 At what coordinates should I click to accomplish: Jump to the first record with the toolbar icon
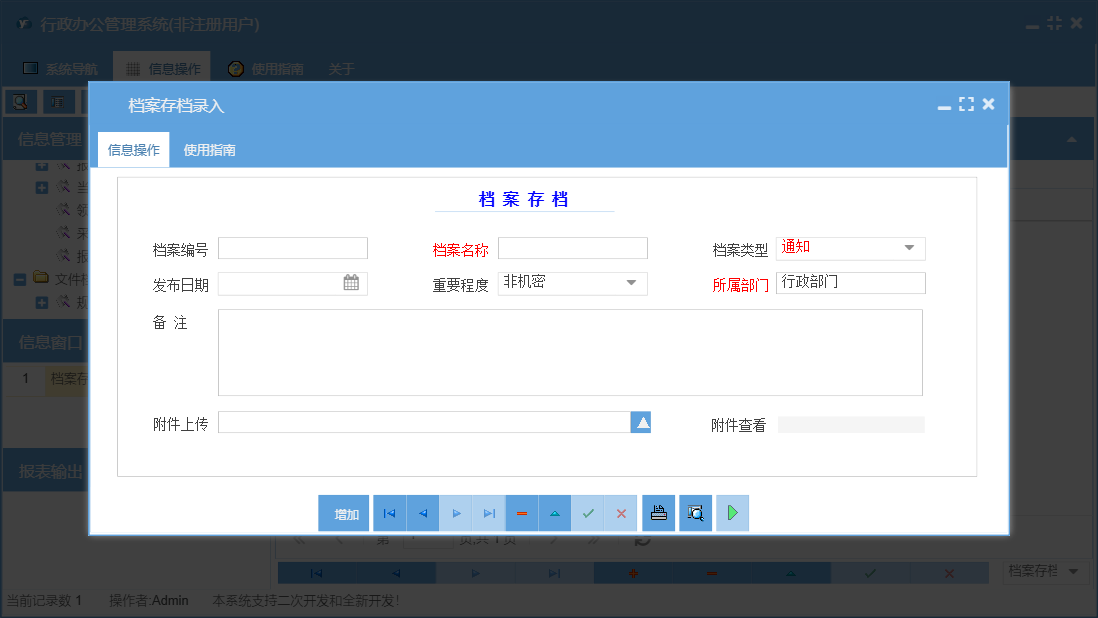click(389, 512)
